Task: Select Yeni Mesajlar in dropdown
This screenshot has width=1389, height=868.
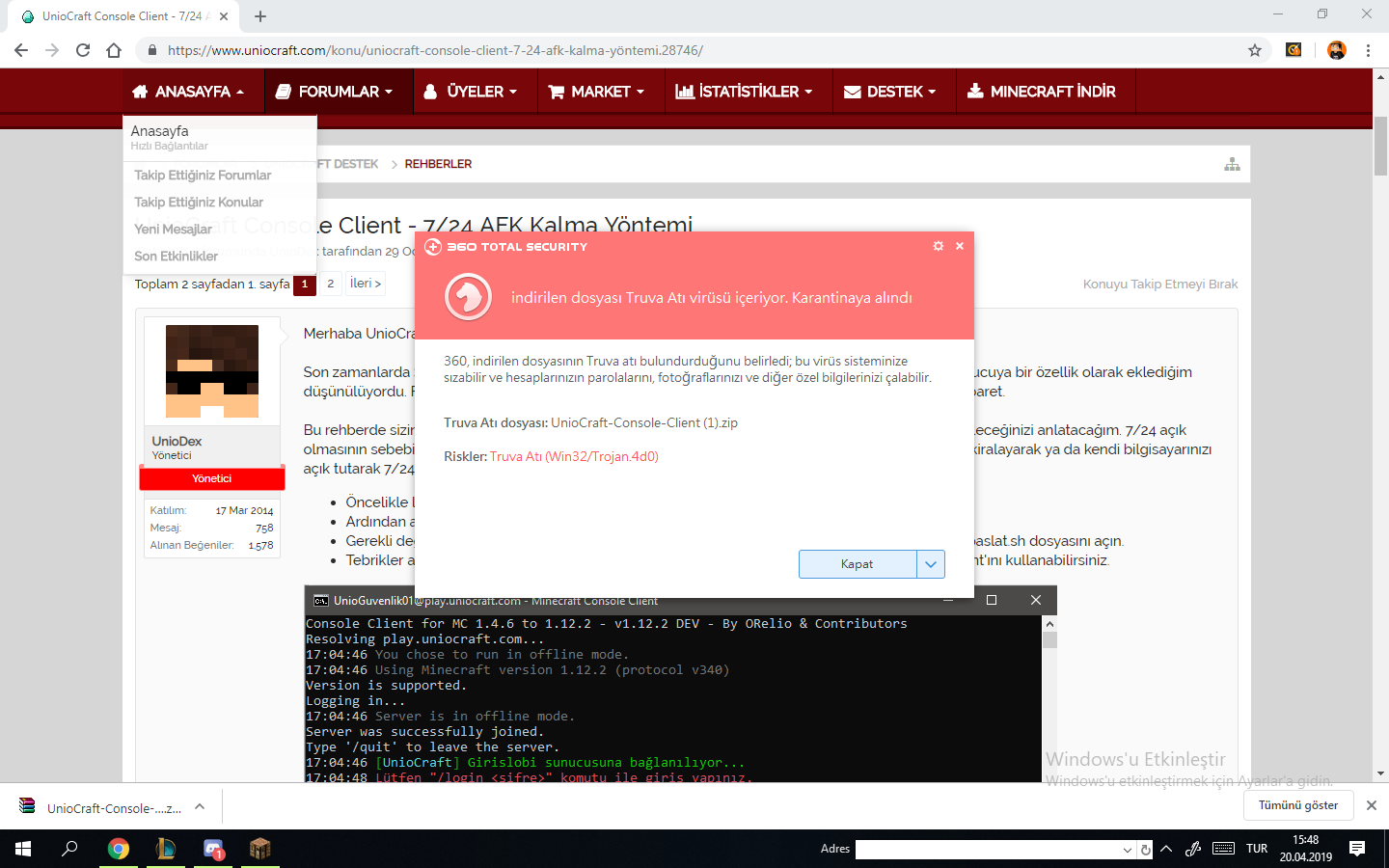Action: (173, 229)
